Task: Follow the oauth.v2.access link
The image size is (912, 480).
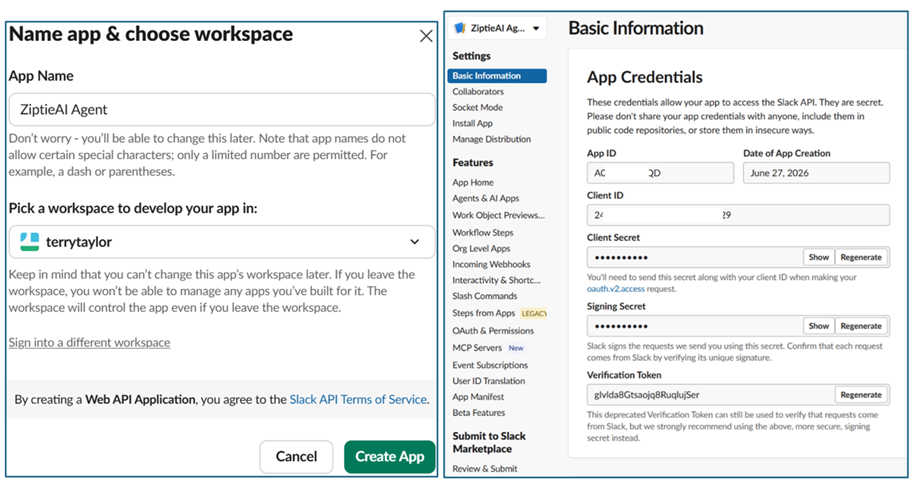Action: point(615,289)
